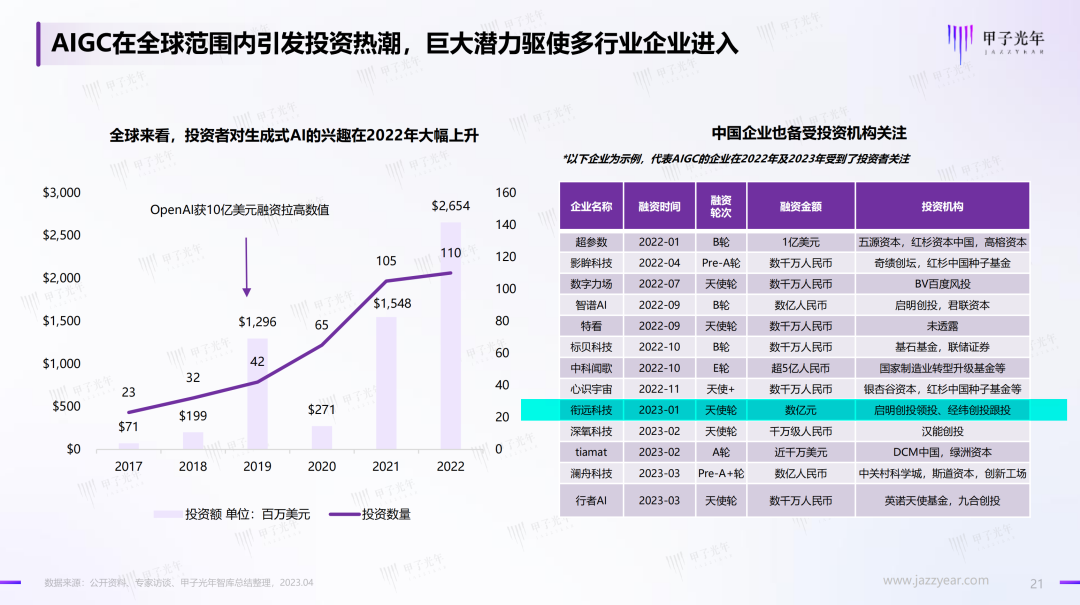Click the E轮 round cell
1080x605 pixels.
720,368
